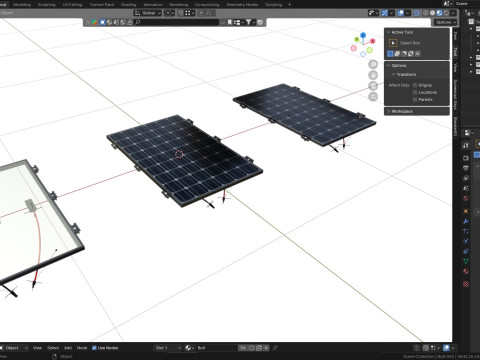
Task: Open the node editor Node menu
Action: click(82, 348)
